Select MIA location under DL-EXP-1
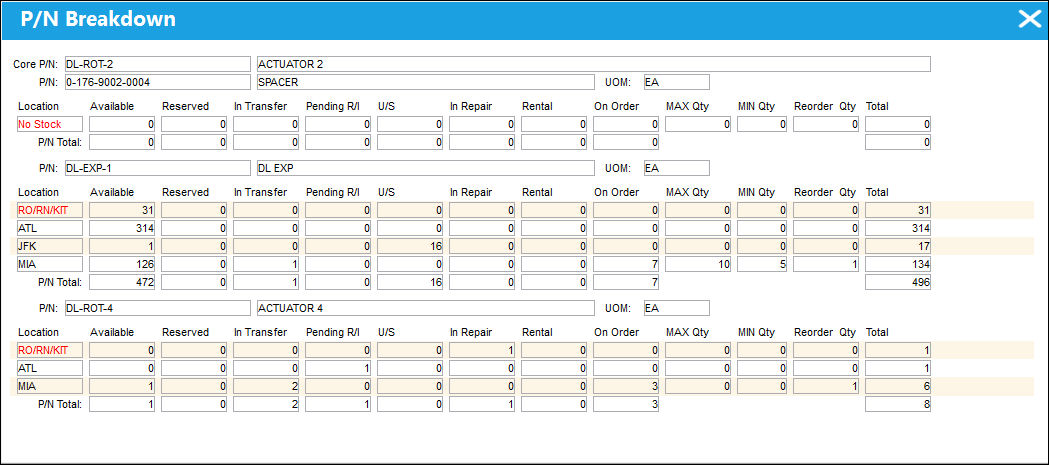Screen dimensions: 1049x465 (50, 264)
